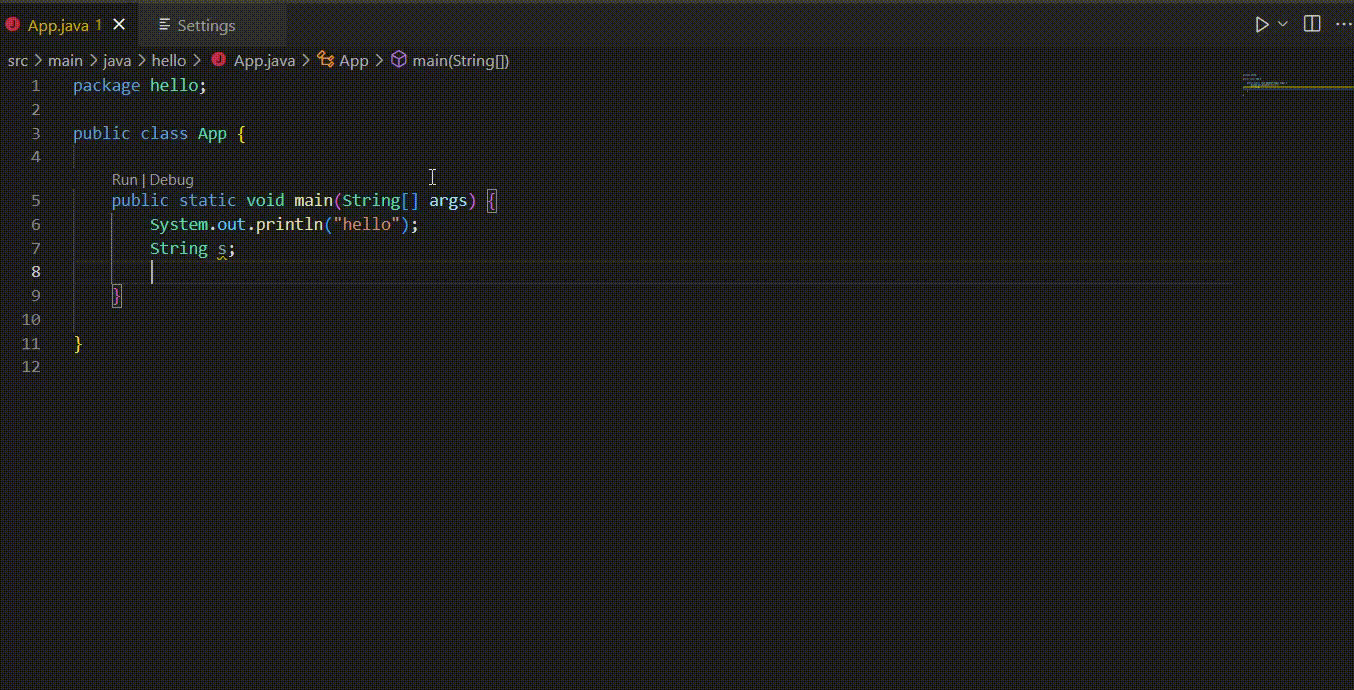
Task: Click the Java file icon on App.java tab
Action: pyautogui.click(x=13, y=25)
